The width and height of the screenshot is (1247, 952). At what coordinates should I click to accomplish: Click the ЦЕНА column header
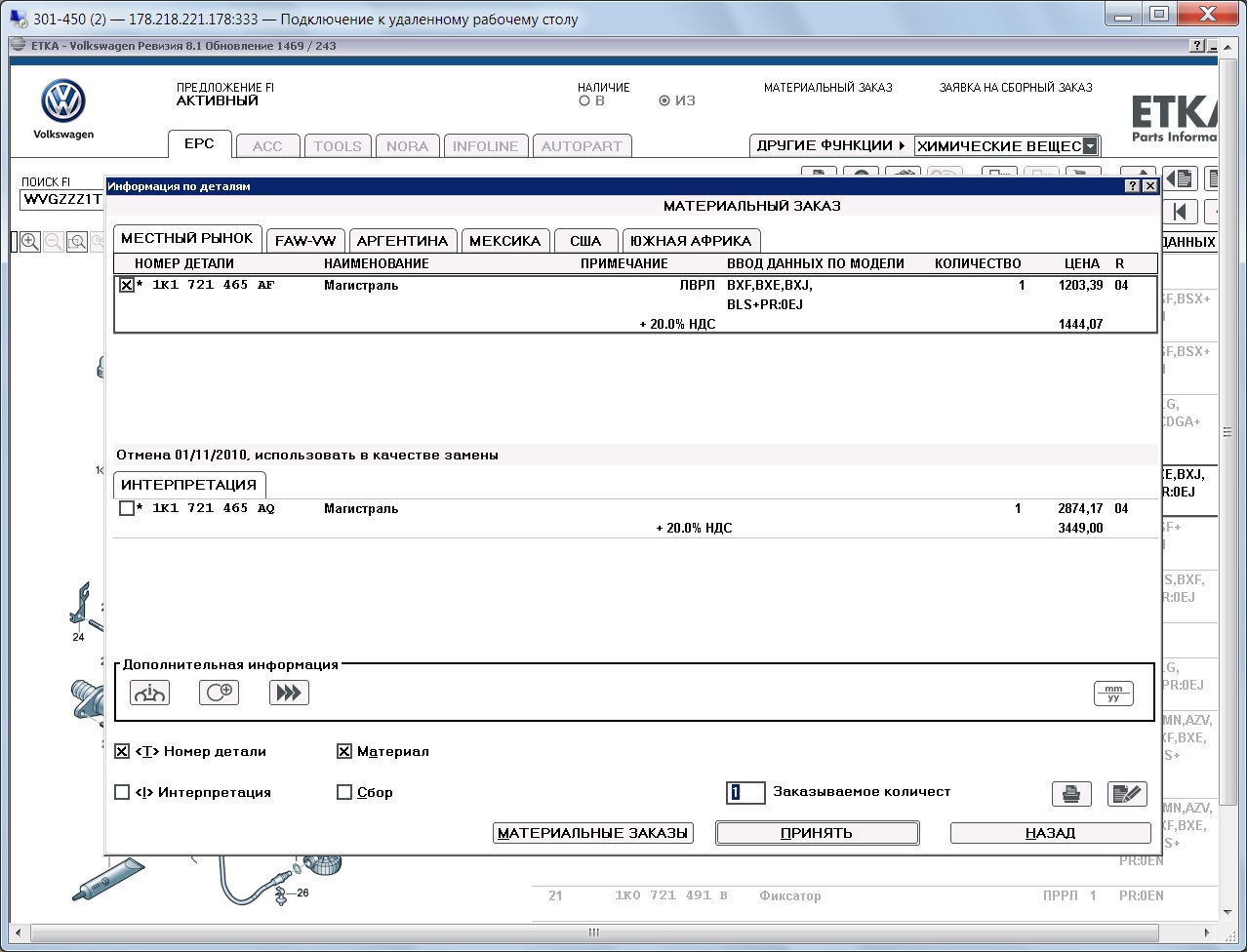click(1082, 263)
